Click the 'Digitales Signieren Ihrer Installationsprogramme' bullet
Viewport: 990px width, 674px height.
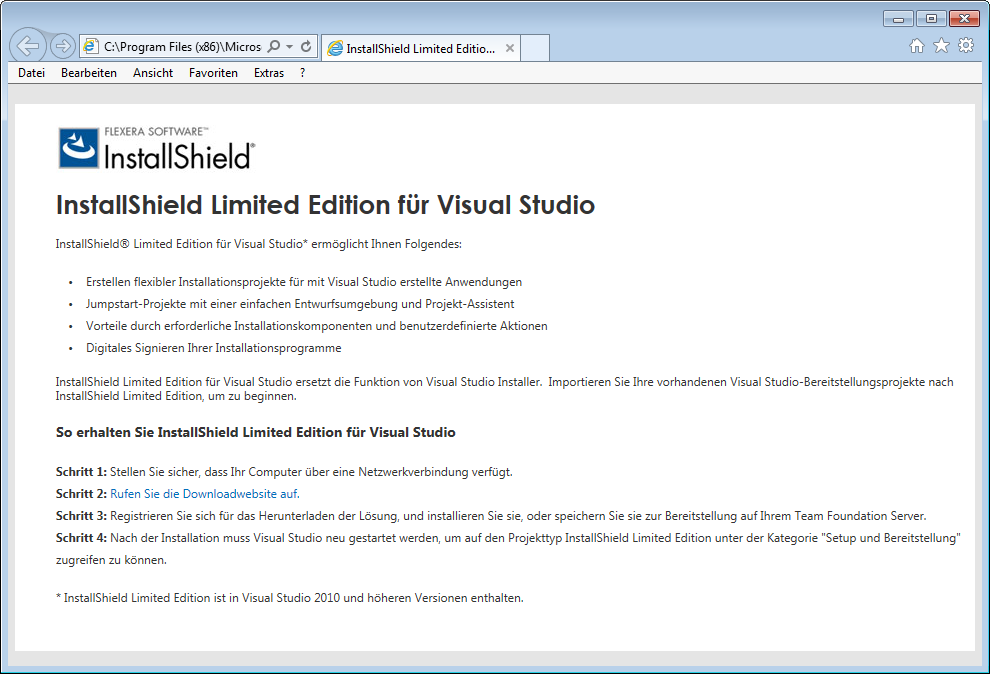coord(213,348)
